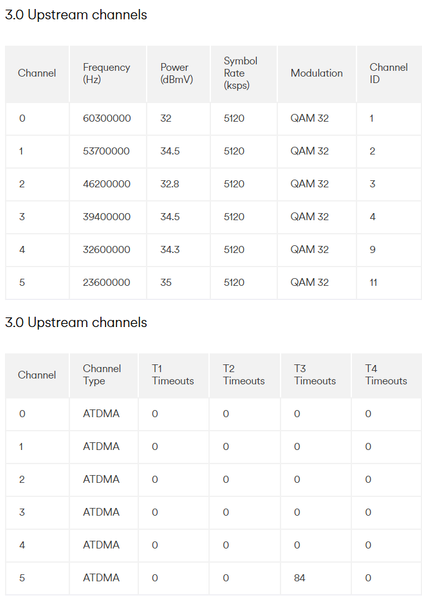Select the Symbol Rate (ksps) header

240,73
